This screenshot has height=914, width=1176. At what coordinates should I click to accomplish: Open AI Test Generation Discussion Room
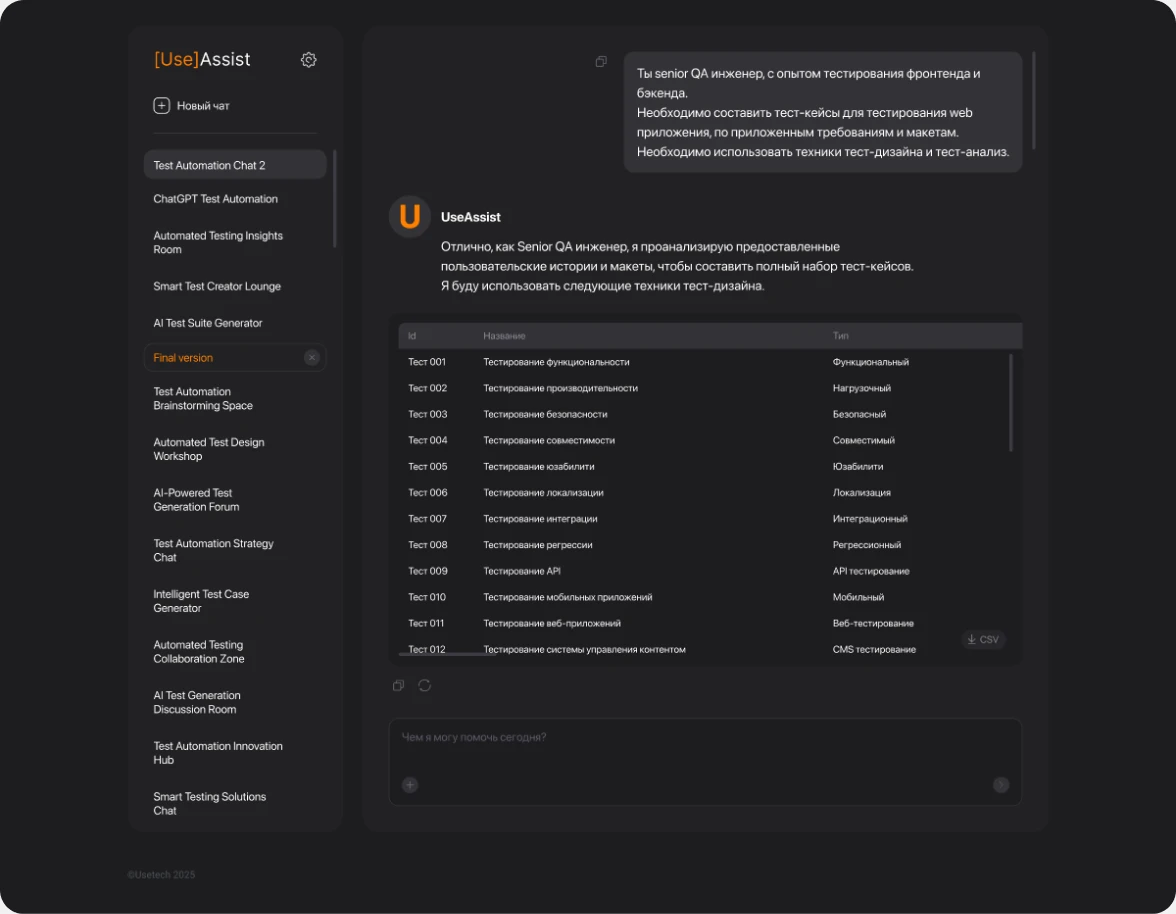tap(196, 702)
